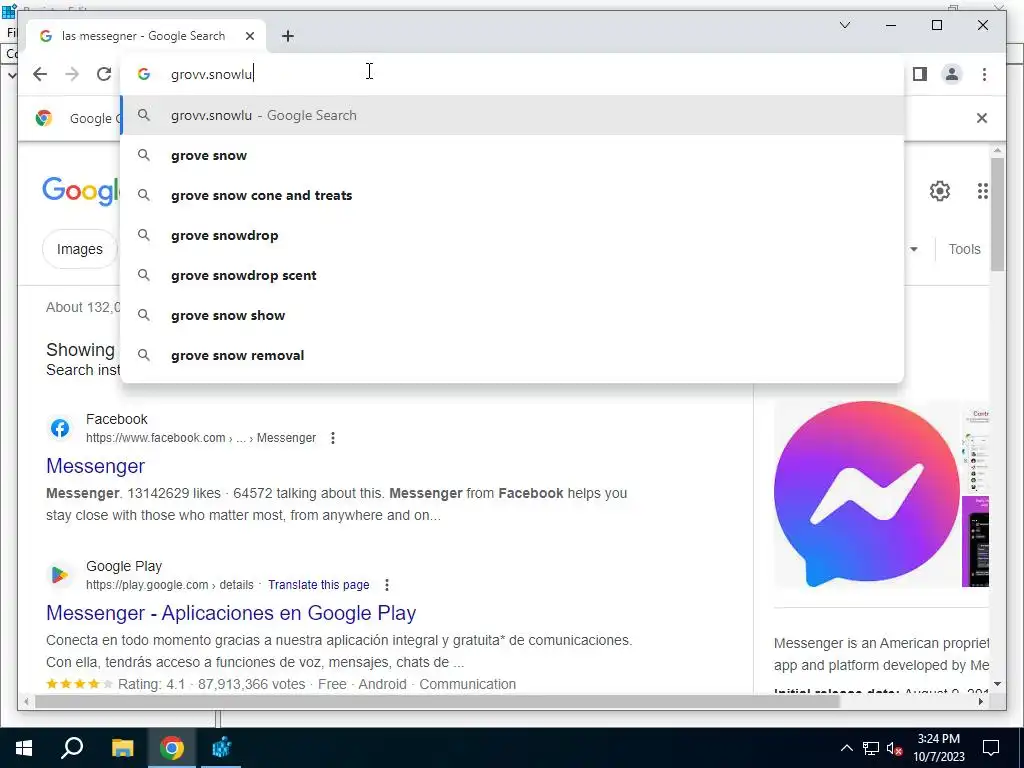Click the Registry Editor taskbar icon
1024x768 pixels.
221,748
